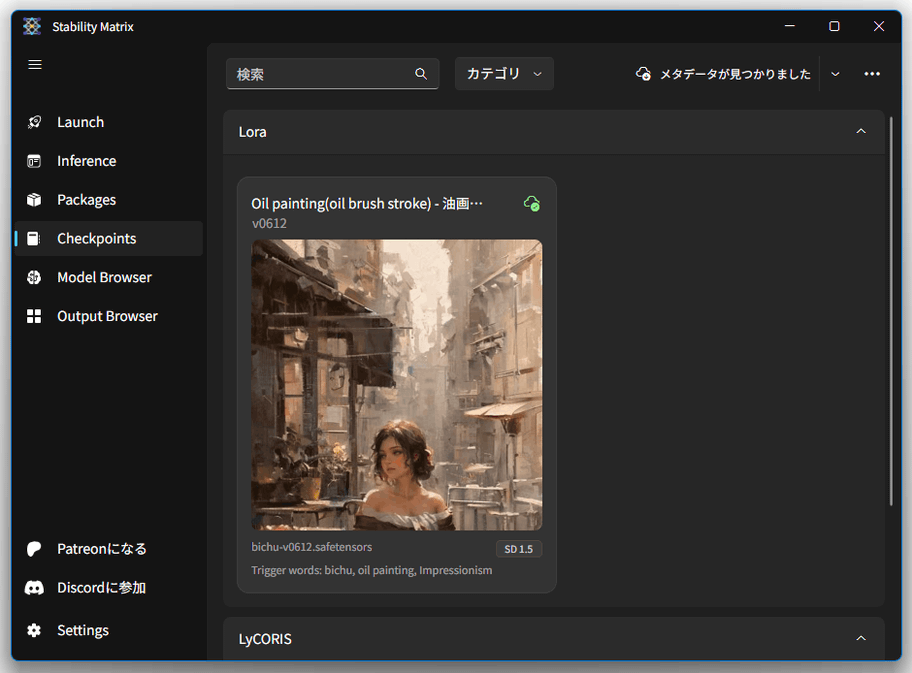Minimize the Stability Matrix window
The image size is (912, 673).
790,26
